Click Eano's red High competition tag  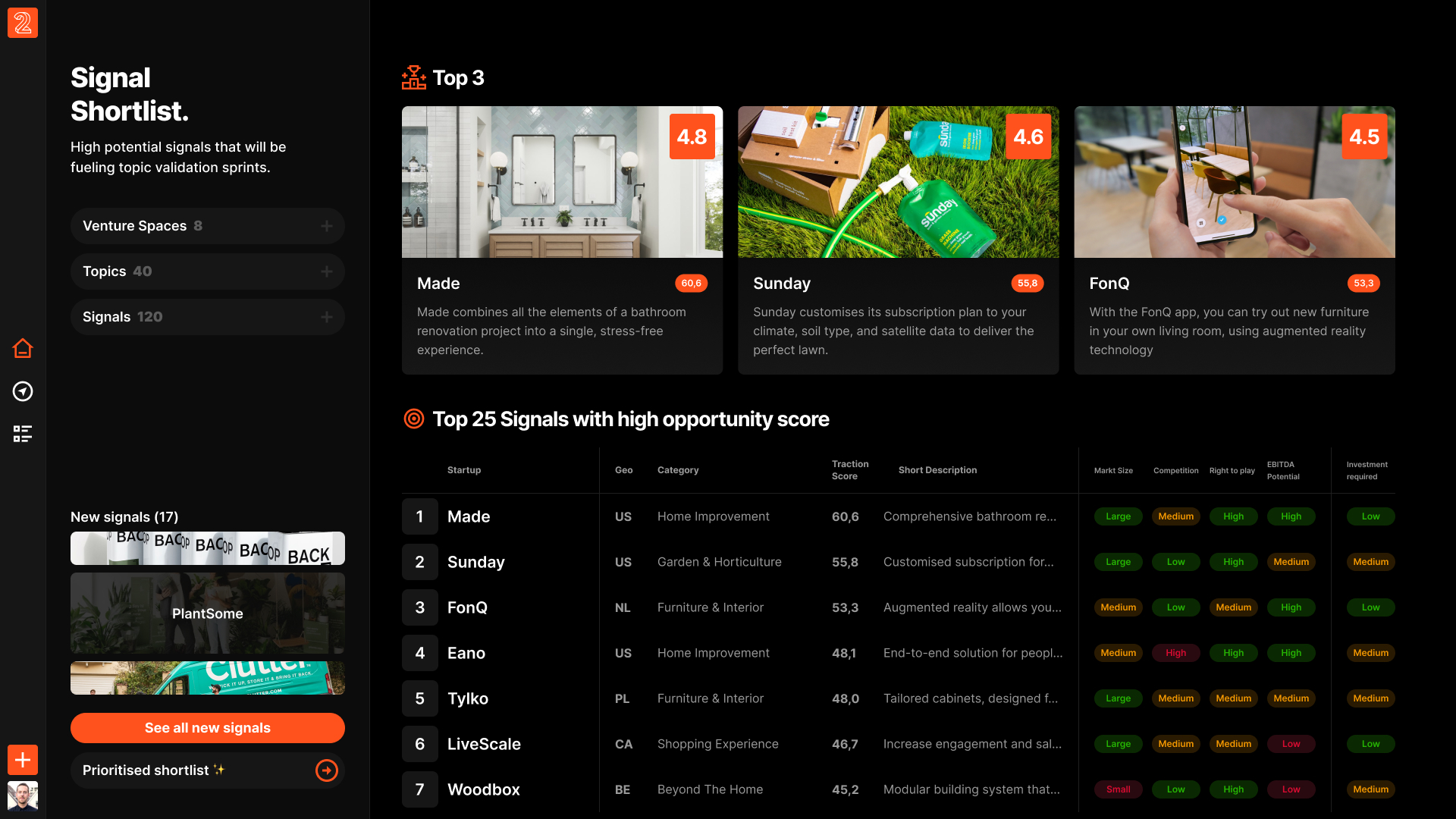point(1176,653)
